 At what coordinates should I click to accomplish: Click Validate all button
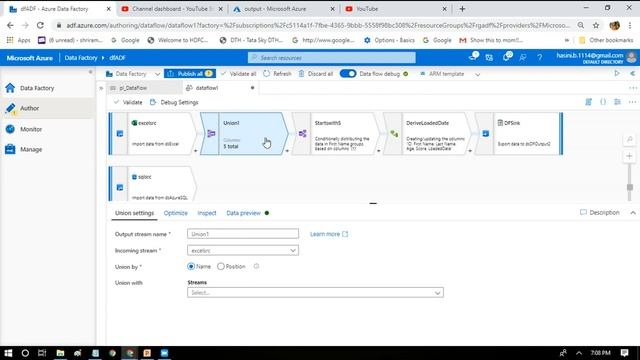pyautogui.click(x=238, y=74)
